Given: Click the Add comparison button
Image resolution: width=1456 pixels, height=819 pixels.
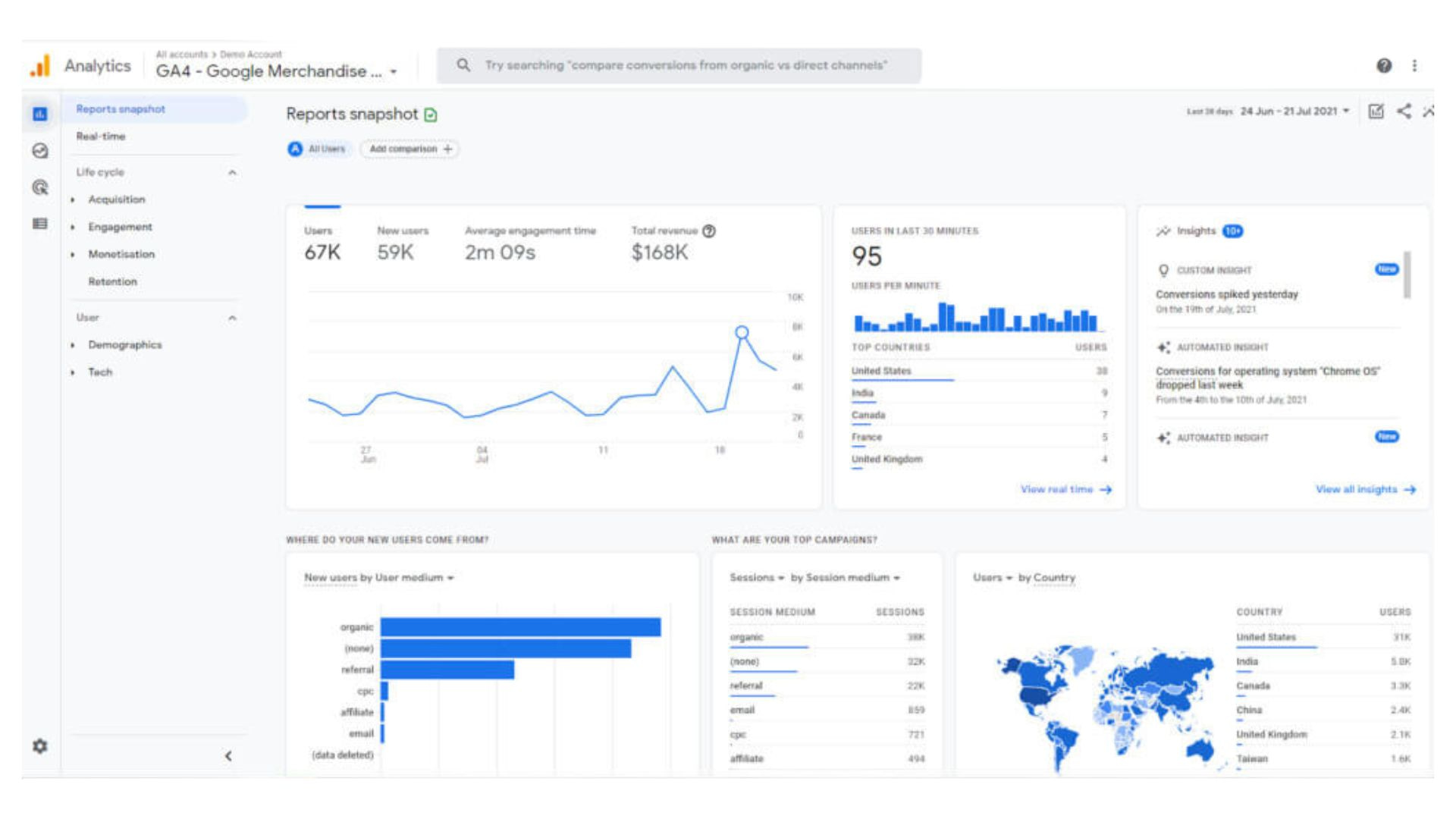Looking at the screenshot, I should 409,149.
